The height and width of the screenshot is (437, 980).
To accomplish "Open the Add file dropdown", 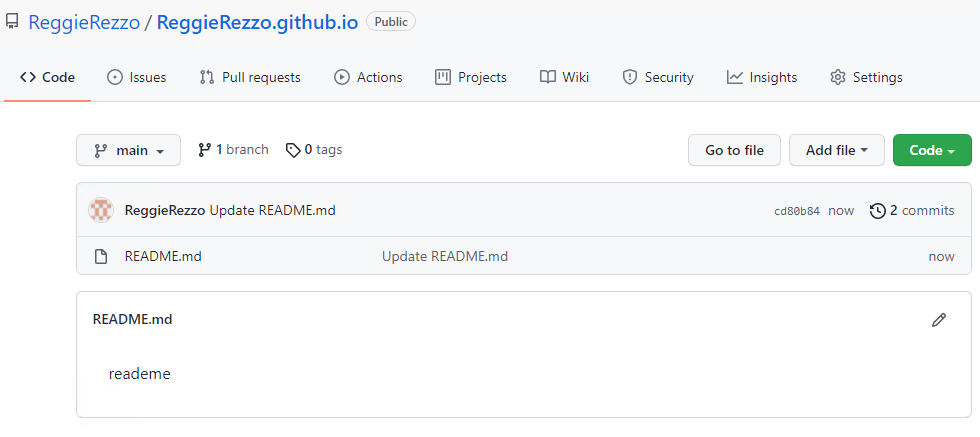I will [x=837, y=150].
